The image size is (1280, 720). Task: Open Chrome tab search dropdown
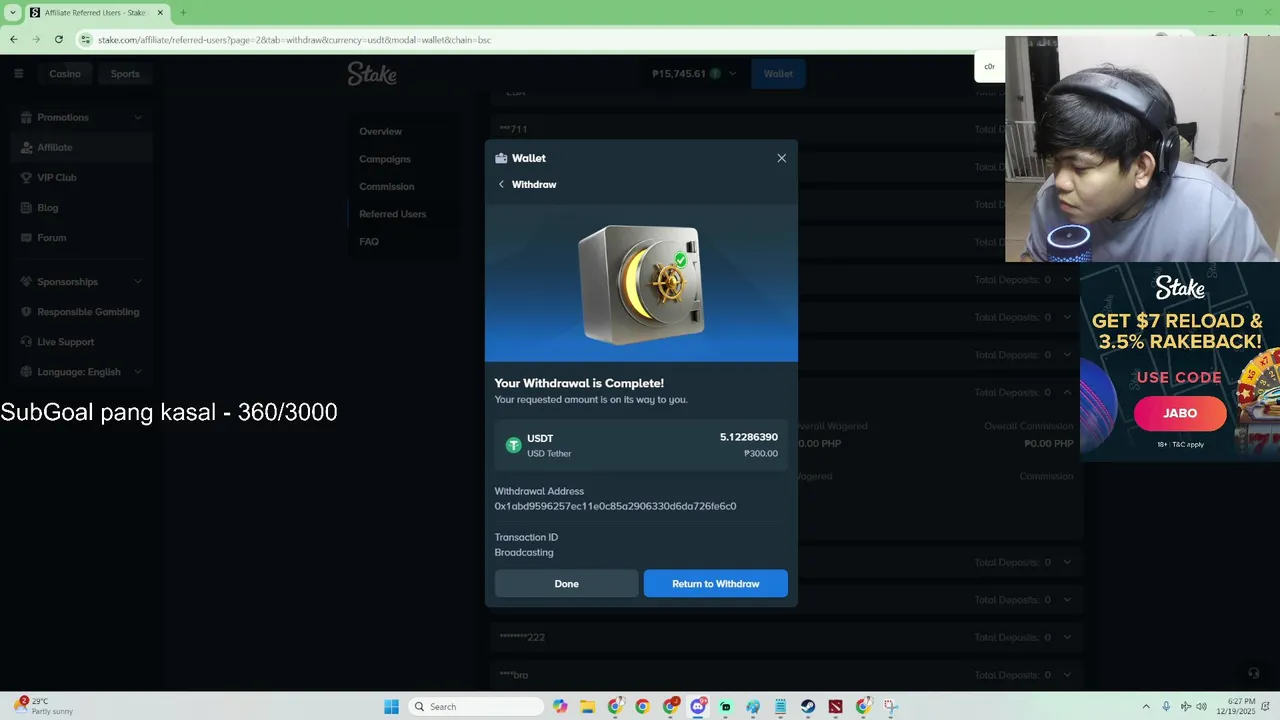pyautogui.click(x=13, y=13)
